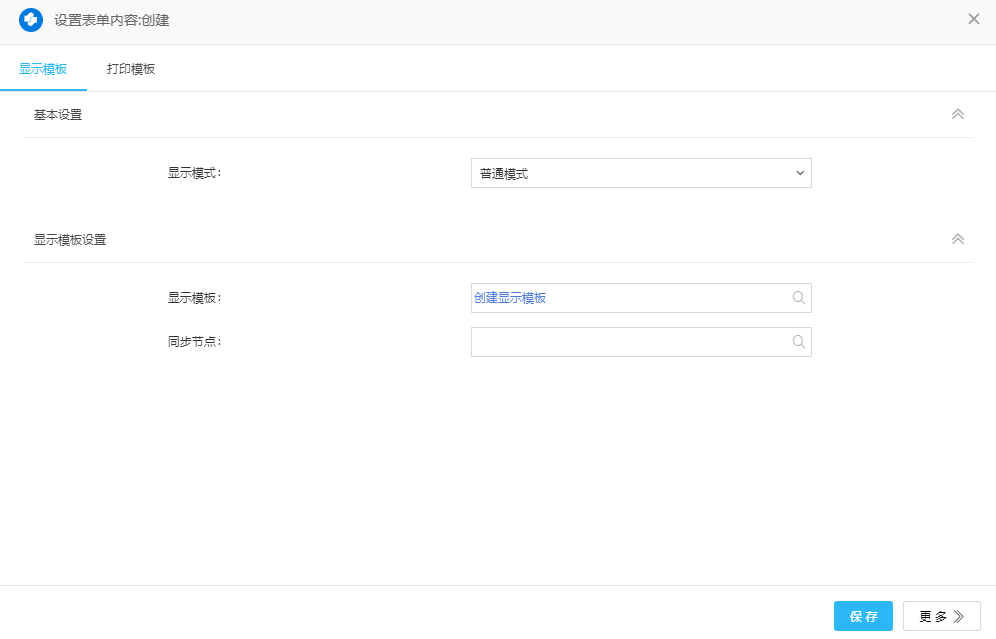This screenshot has width=996, height=639.
Task: Click the blue app logo icon
Action: pyautogui.click(x=31, y=19)
